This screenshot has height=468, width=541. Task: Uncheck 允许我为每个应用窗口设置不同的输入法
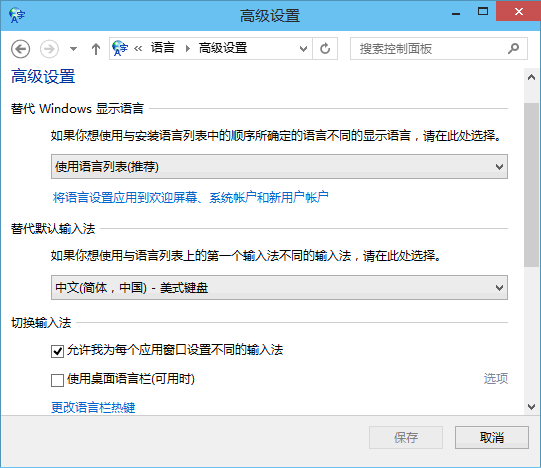pos(57,351)
